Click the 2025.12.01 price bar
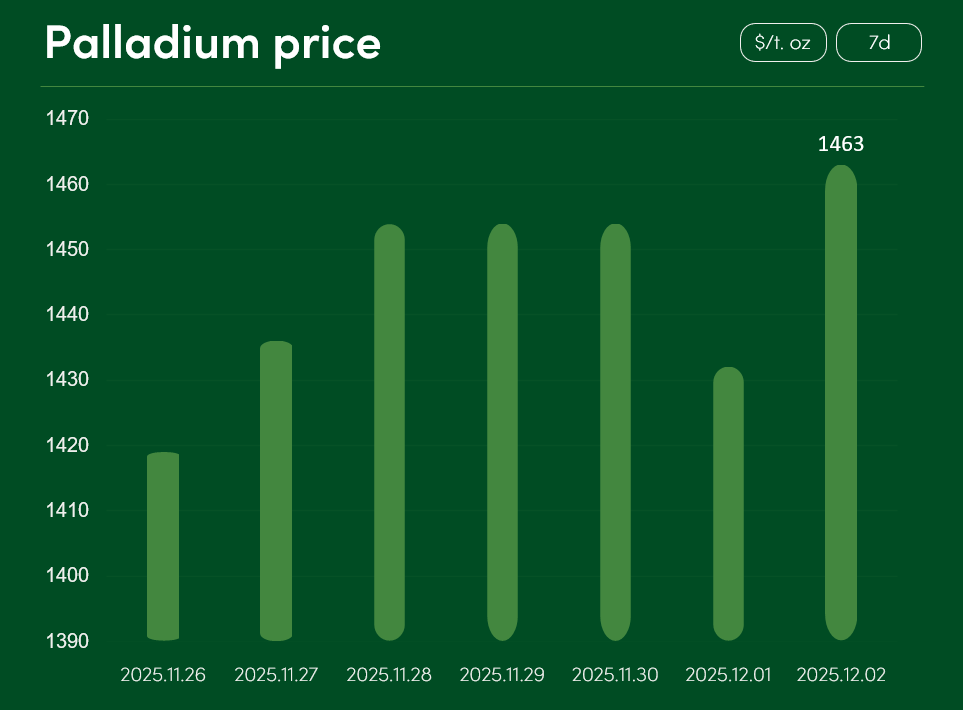 coord(728,503)
